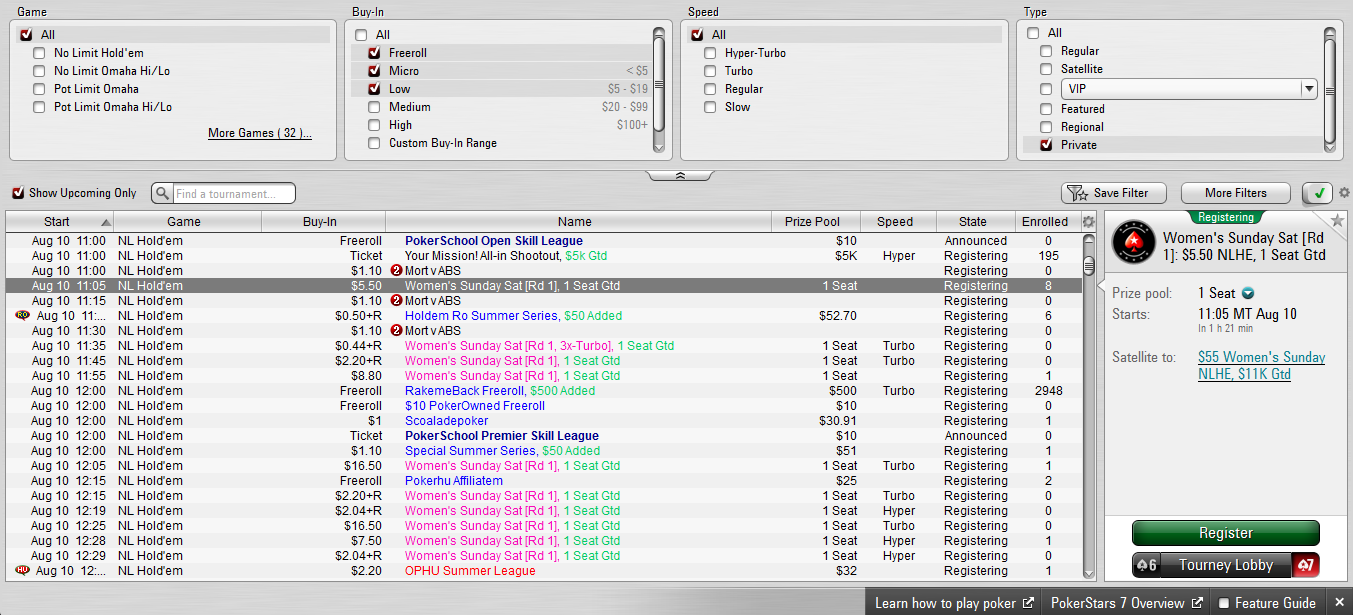Uncheck the Freeroll buy-in filter
This screenshot has width=1353, height=615.
pyautogui.click(x=374, y=53)
